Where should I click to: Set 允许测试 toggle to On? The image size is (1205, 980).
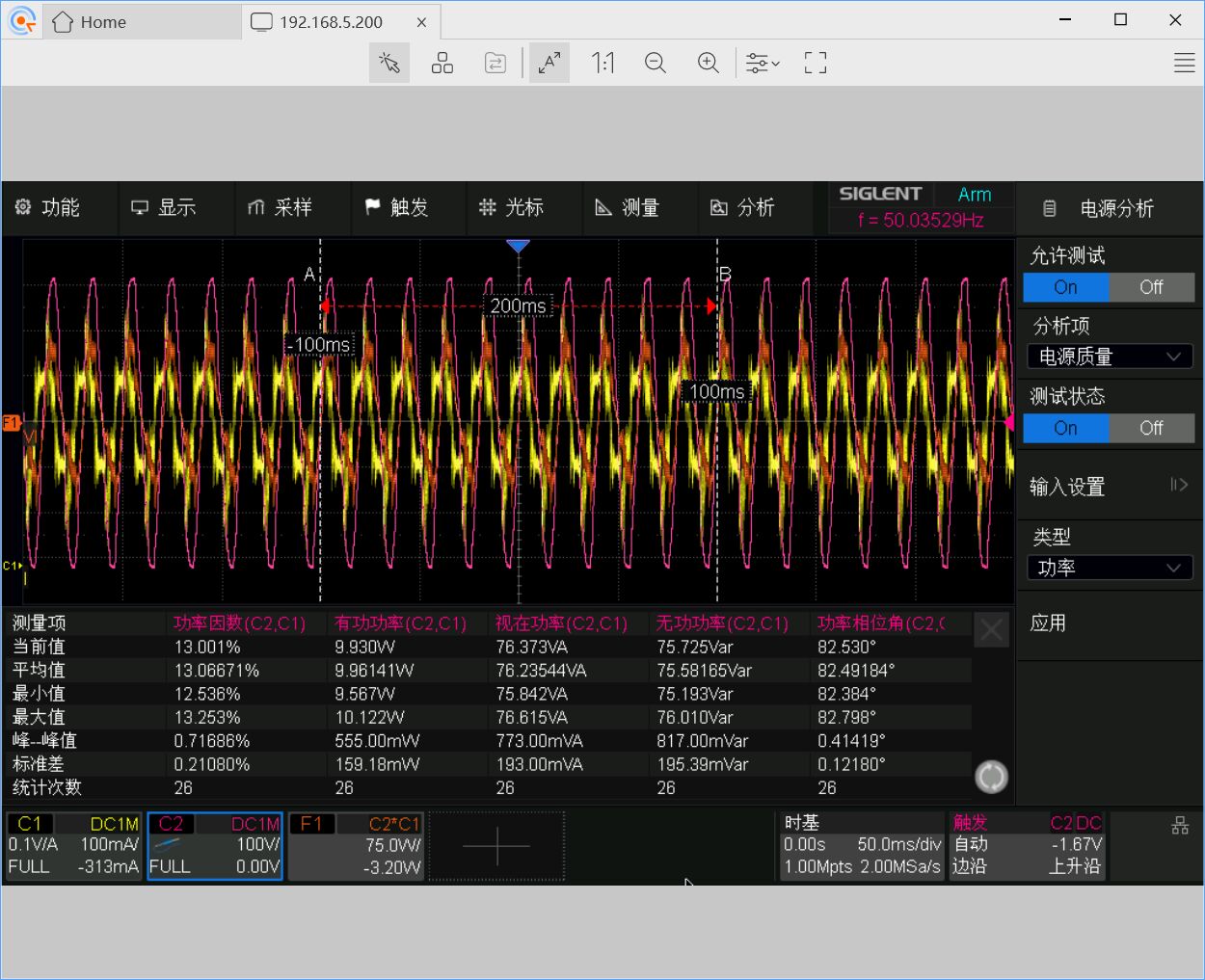(1065, 287)
